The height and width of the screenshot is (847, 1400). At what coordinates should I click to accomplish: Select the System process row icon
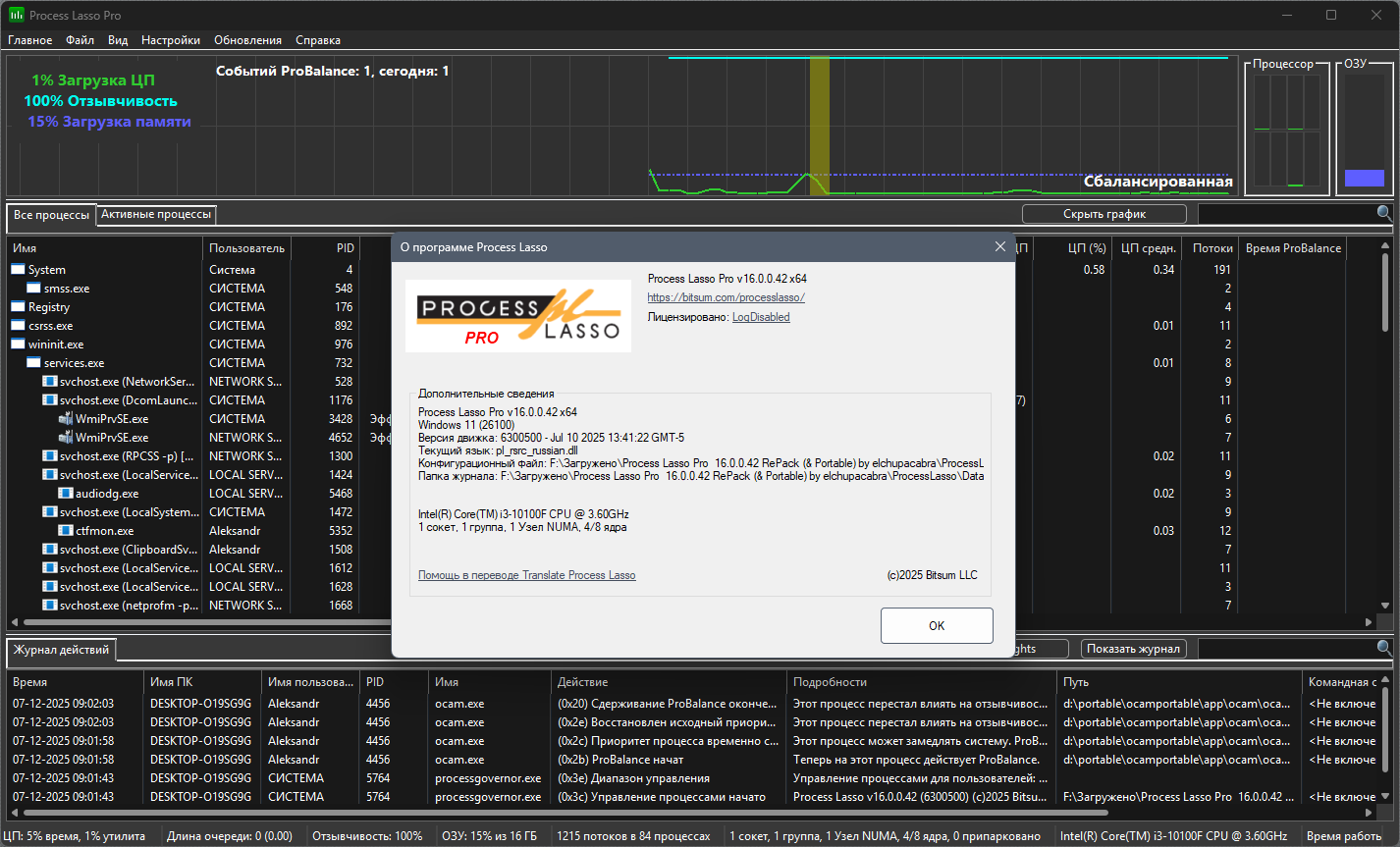click(x=19, y=270)
